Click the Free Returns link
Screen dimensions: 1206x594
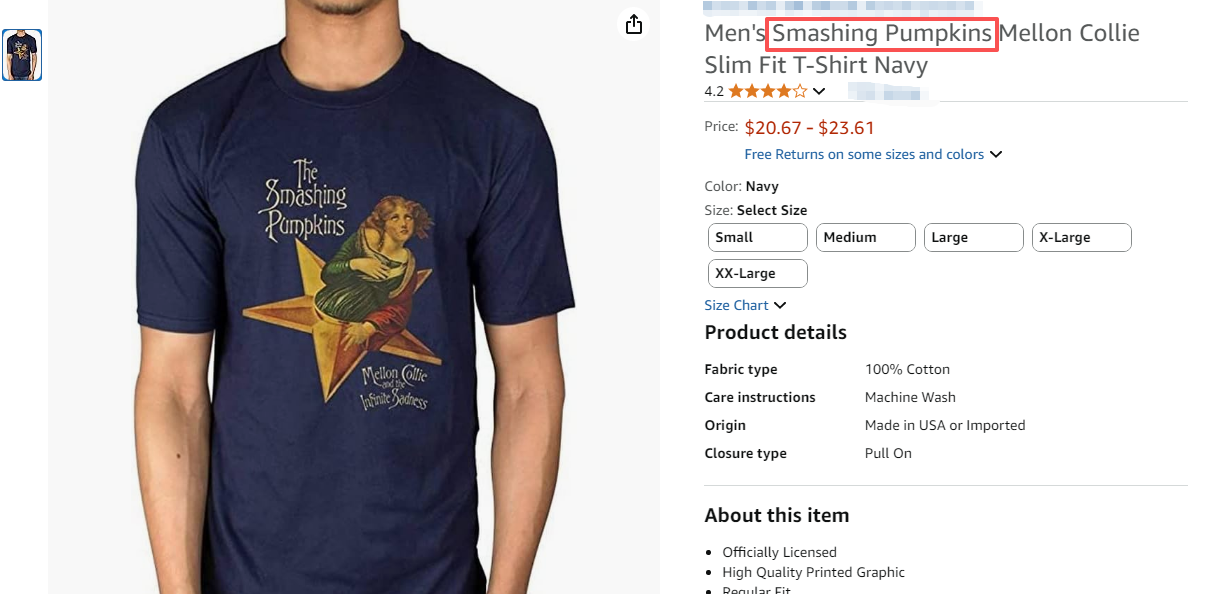click(x=864, y=154)
